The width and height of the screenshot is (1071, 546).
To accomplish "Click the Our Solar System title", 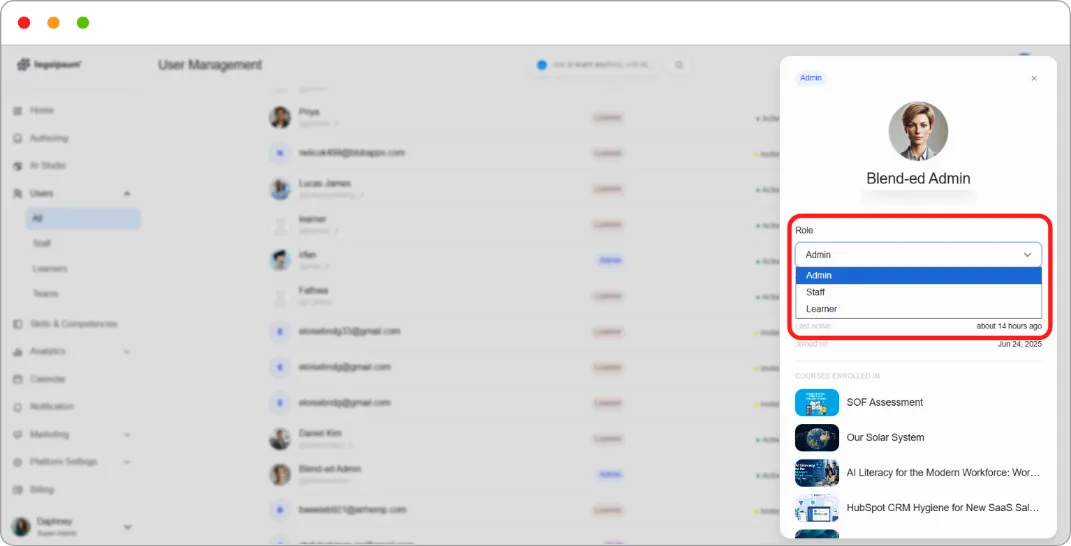I will click(x=885, y=437).
